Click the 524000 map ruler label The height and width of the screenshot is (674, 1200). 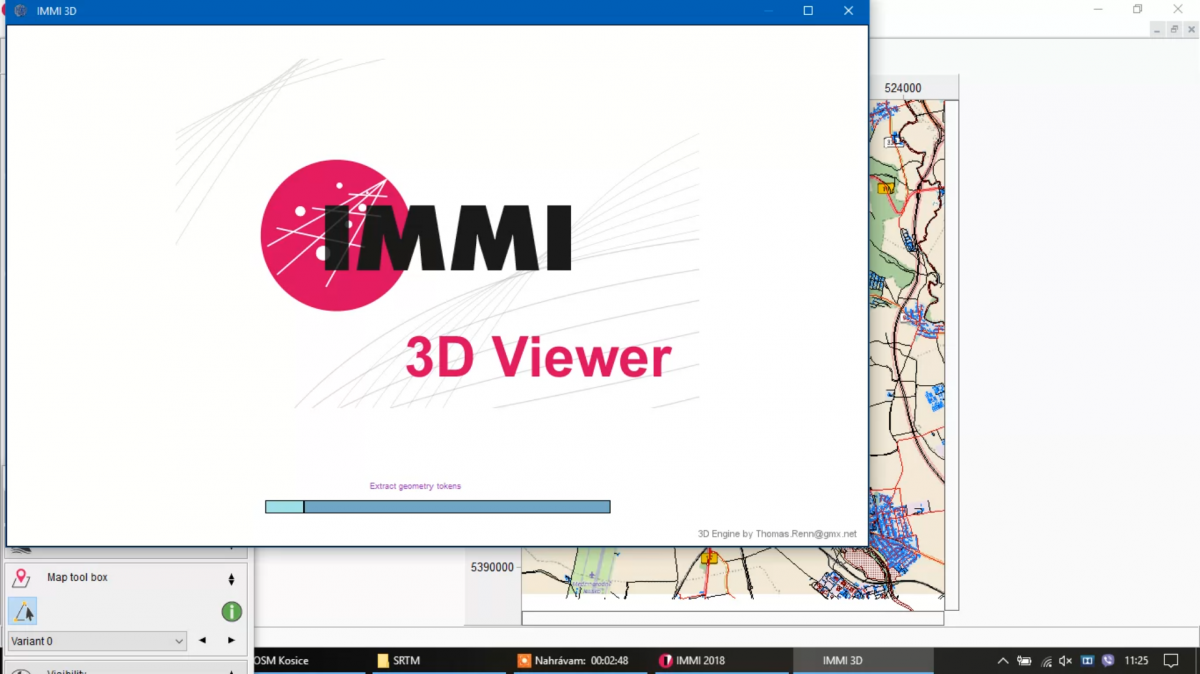click(903, 88)
